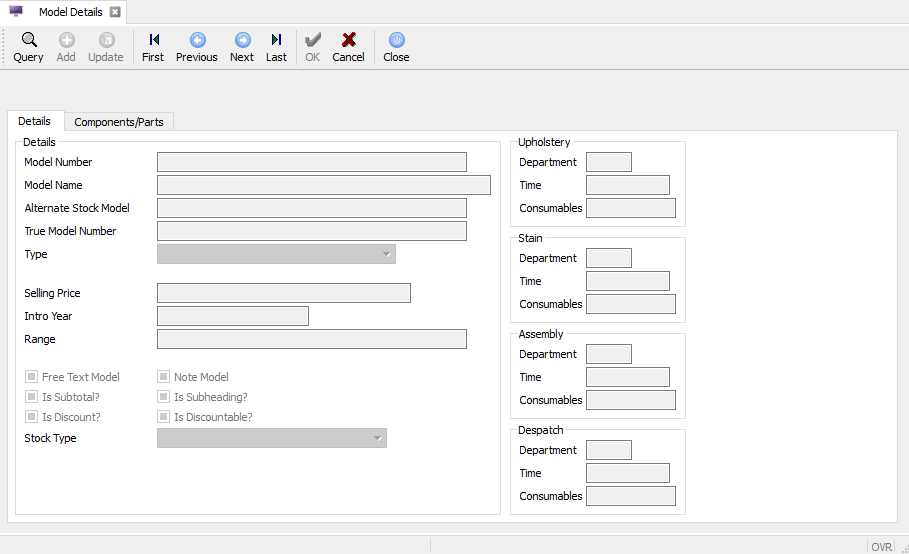
Task: Select the Details tab
Action: pyautogui.click(x=35, y=121)
